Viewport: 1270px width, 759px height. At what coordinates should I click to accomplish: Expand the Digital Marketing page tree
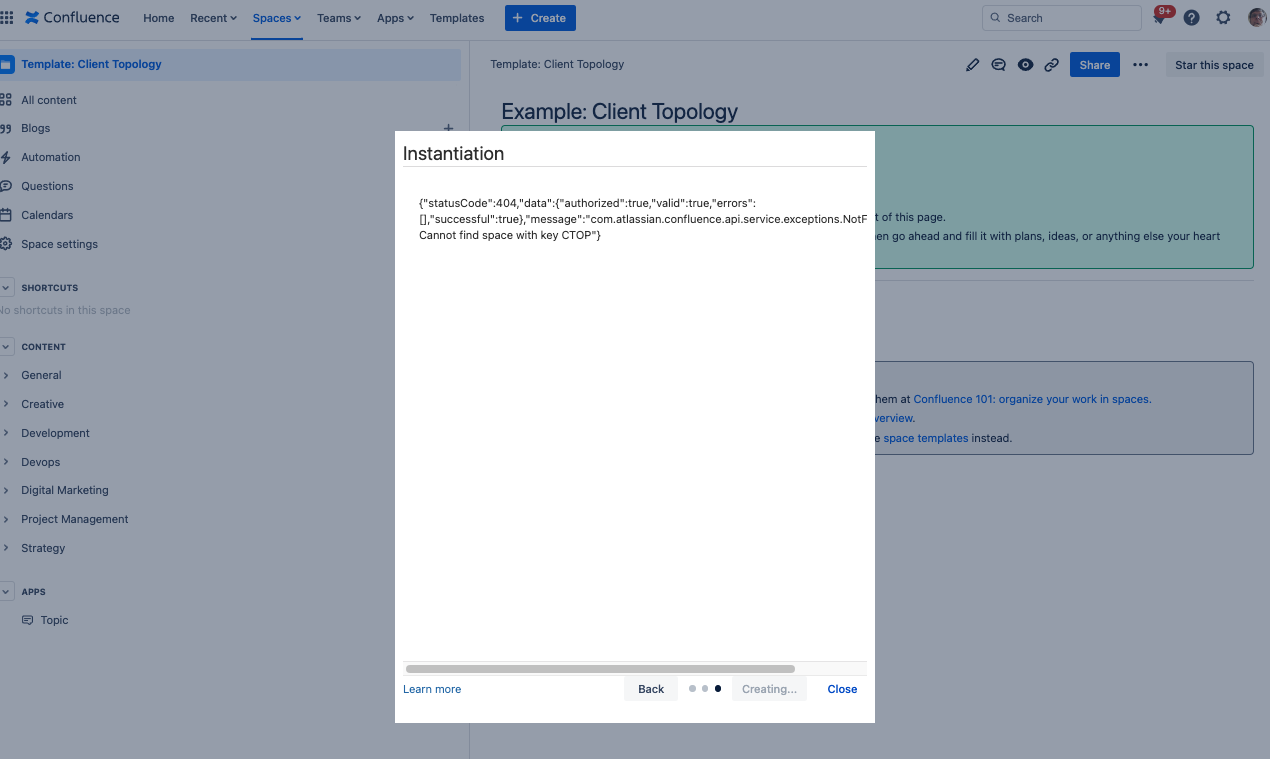(6, 490)
